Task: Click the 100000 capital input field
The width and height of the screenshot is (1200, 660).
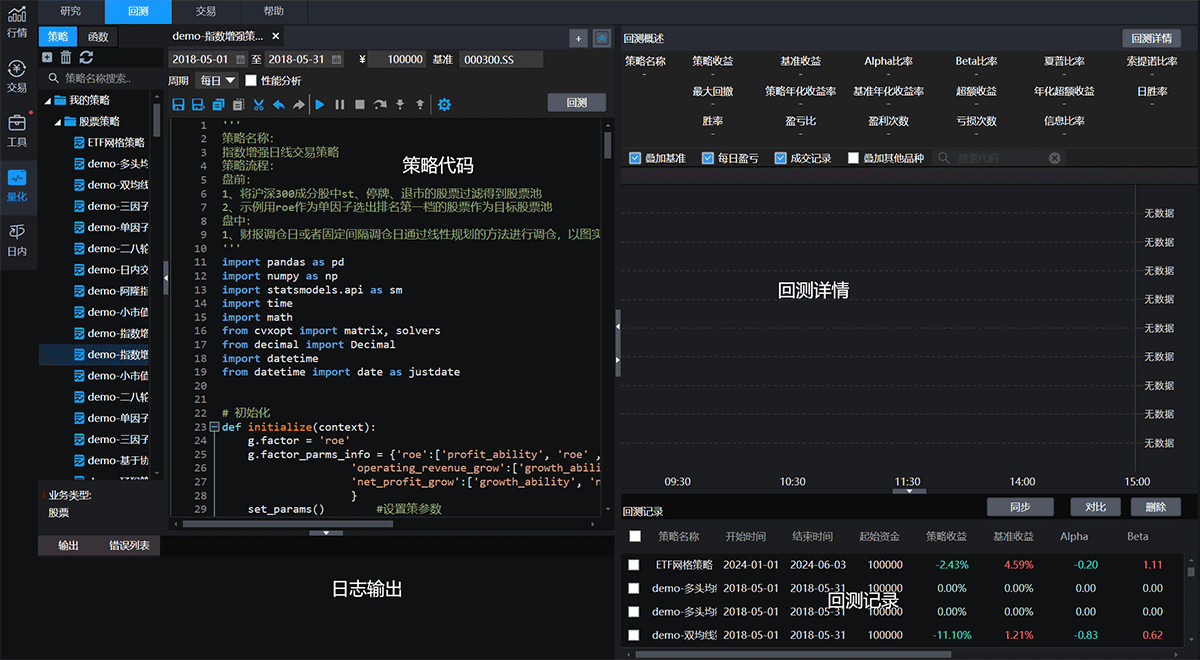Action: 397,59
